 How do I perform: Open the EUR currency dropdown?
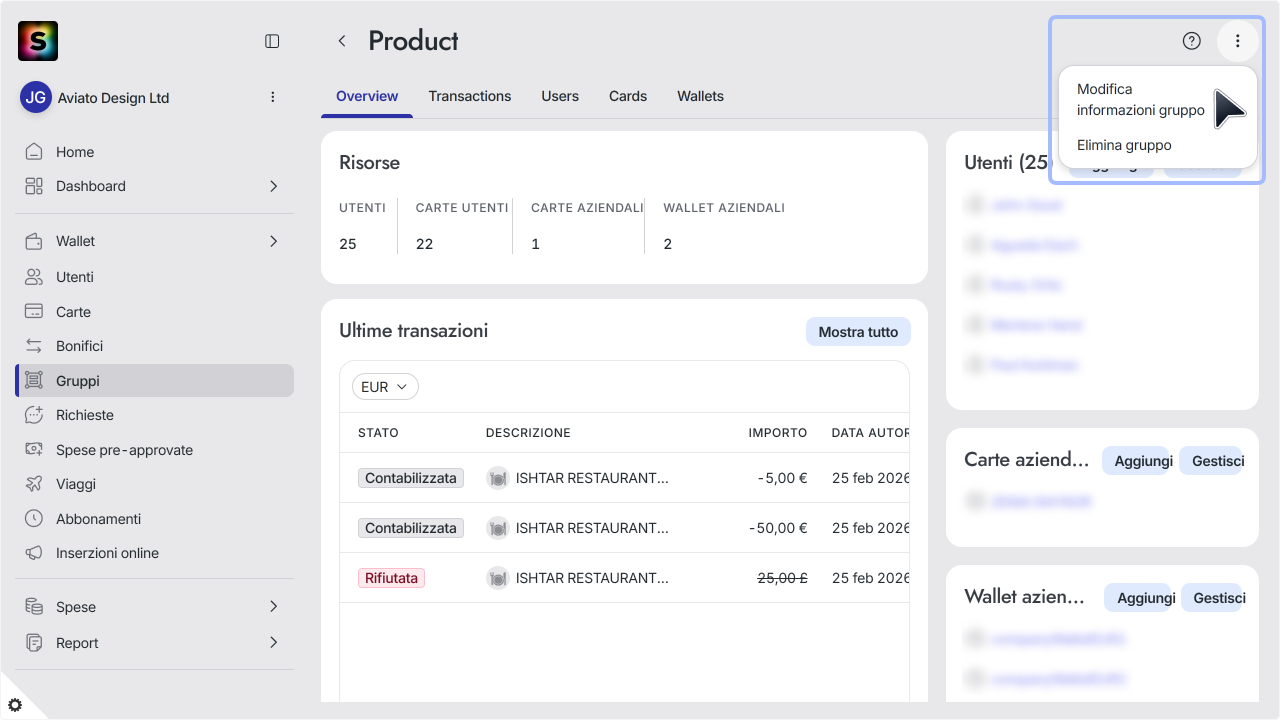385,387
